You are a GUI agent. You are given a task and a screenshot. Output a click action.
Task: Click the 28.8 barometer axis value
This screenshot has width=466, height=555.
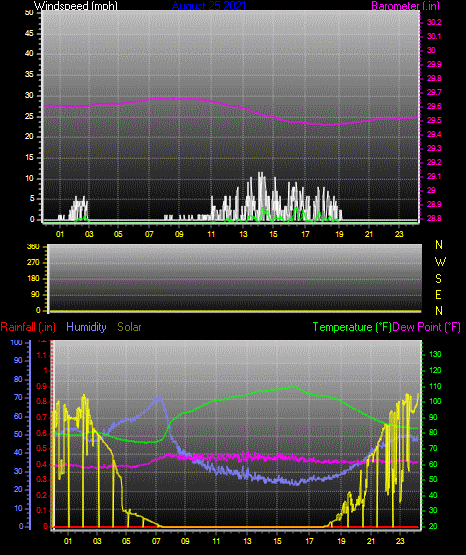tap(434, 218)
